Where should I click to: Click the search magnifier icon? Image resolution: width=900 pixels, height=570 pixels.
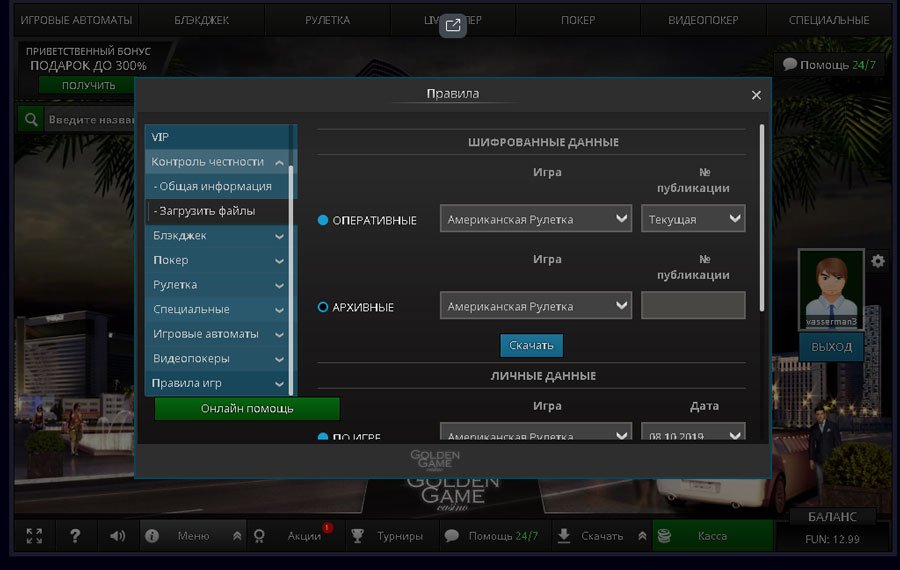click(x=31, y=120)
